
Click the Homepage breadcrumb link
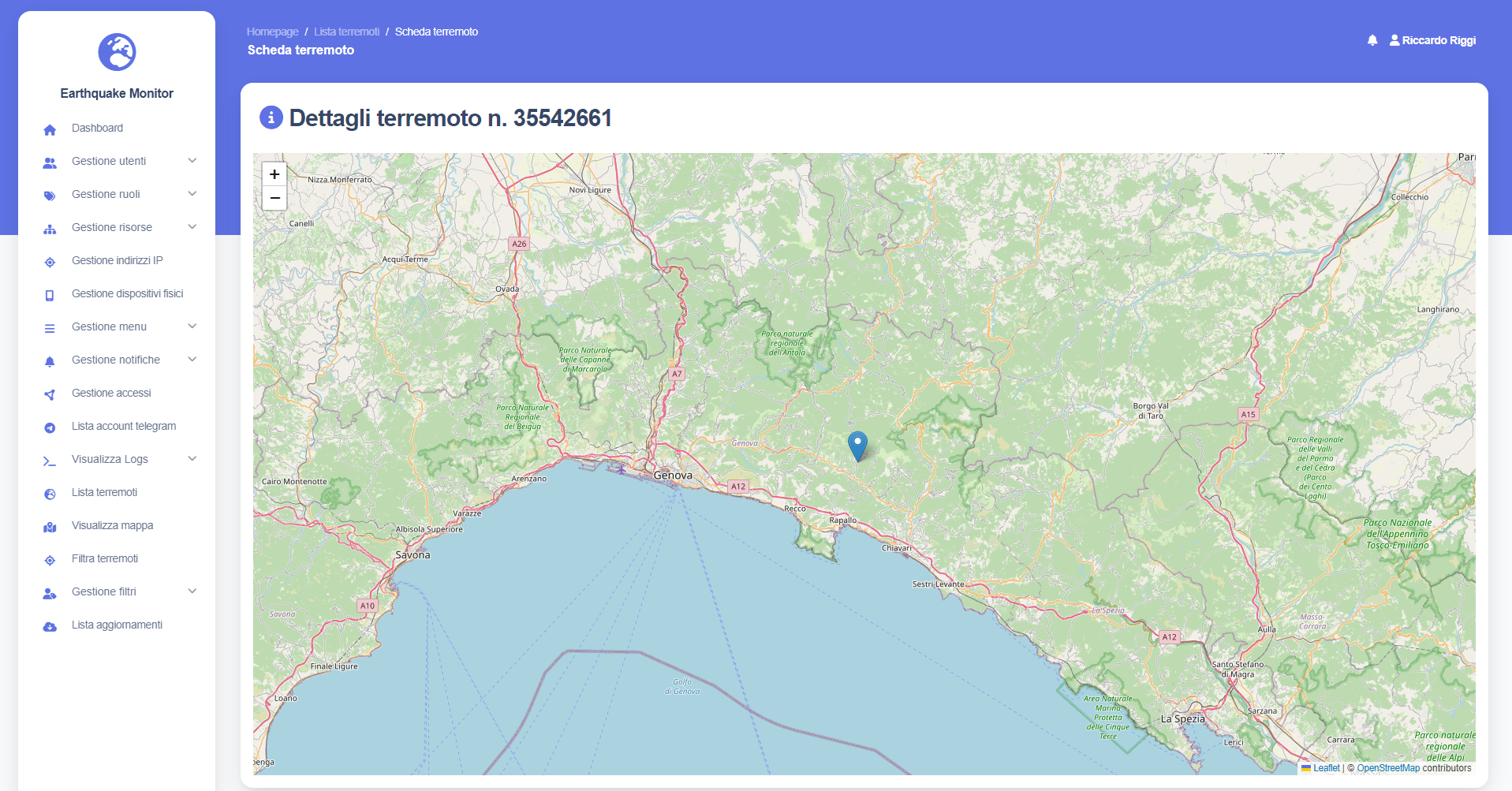272,32
